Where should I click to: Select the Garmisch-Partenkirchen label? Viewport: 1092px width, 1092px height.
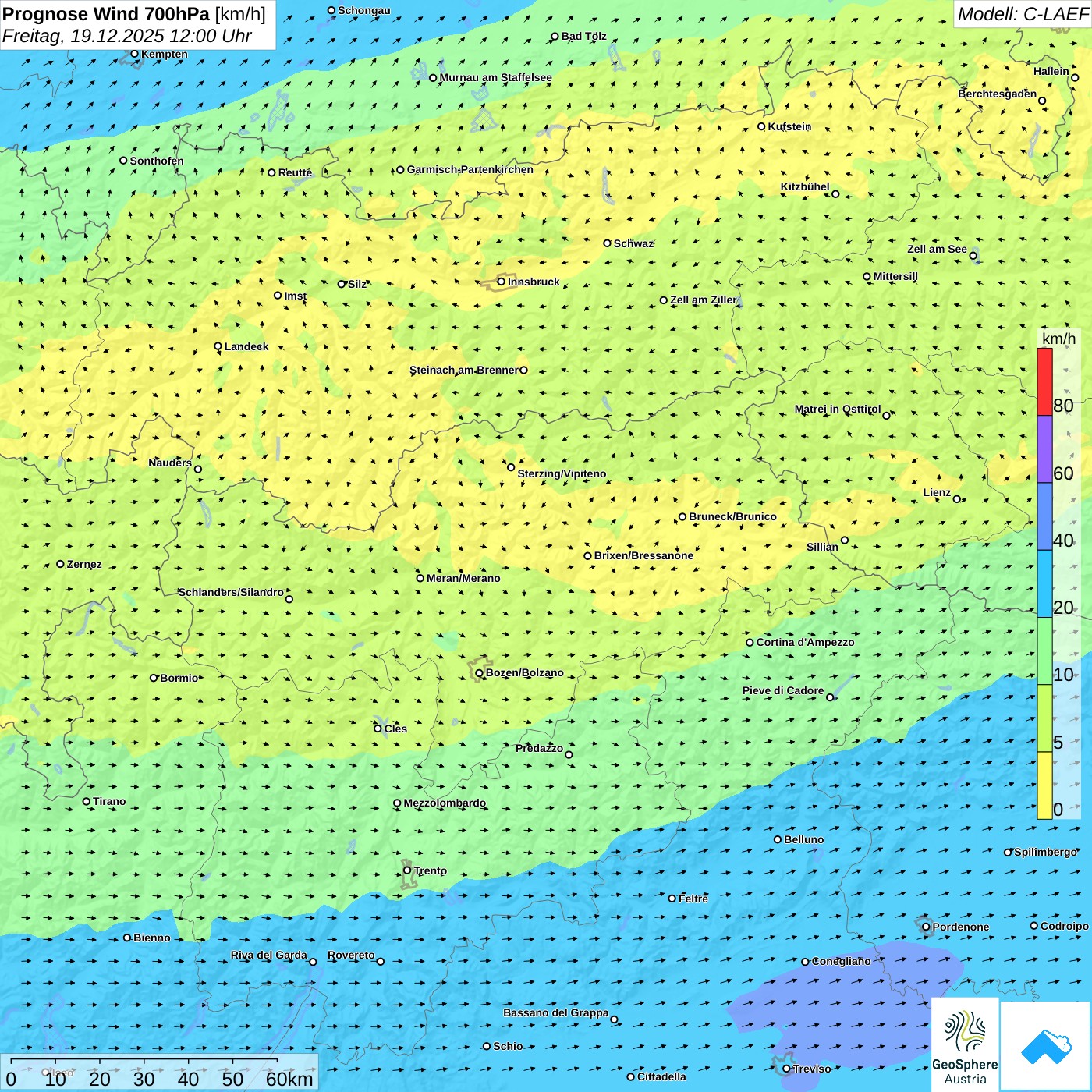470,169
